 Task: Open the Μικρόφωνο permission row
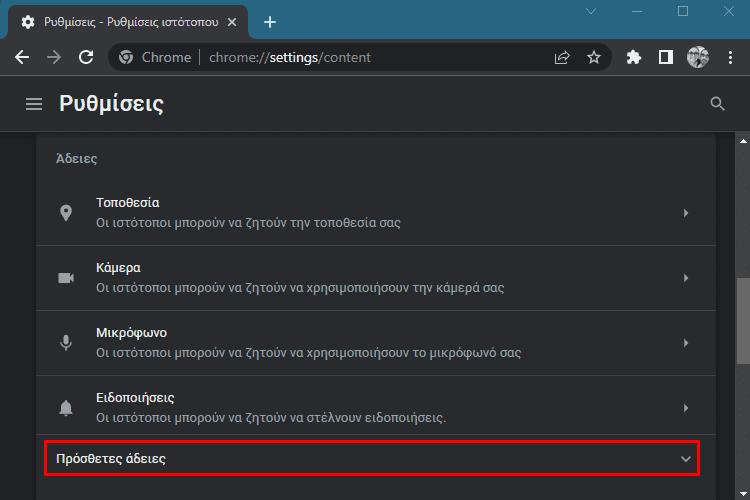point(376,343)
